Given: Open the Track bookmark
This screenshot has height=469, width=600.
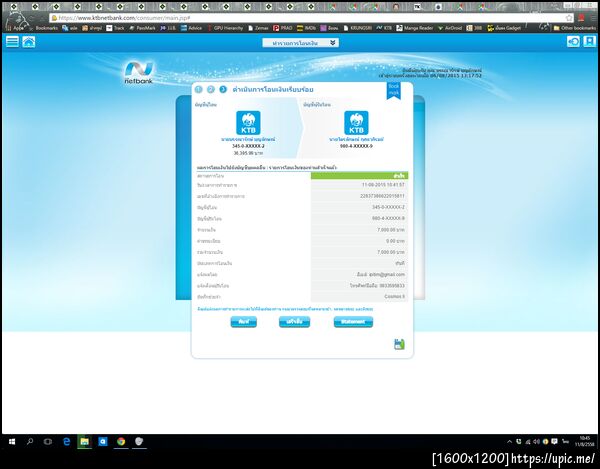Looking at the screenshot, I should 116,28.
